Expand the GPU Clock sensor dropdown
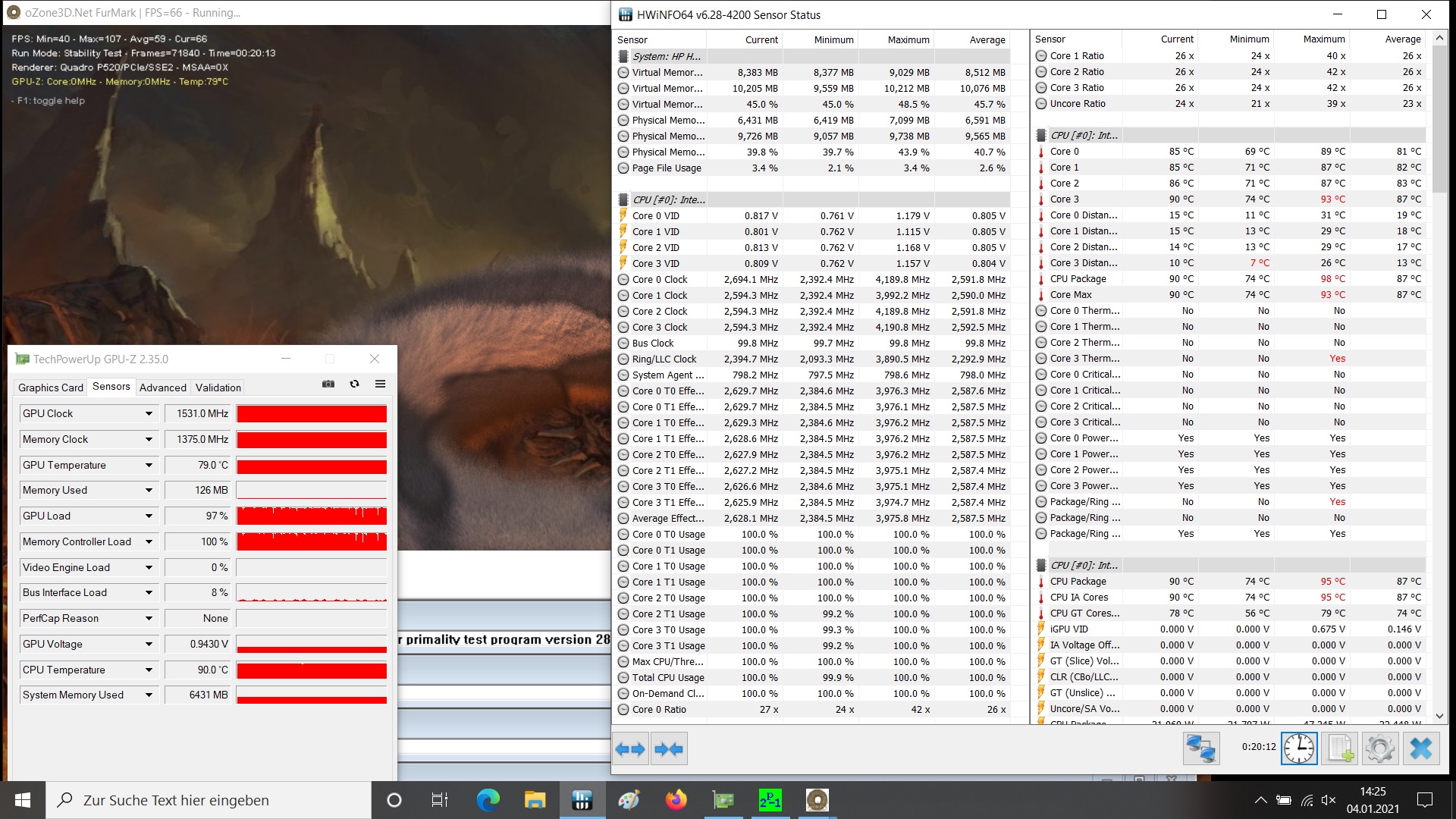This screenshot has width=1456, height=819. pos(149,414)
